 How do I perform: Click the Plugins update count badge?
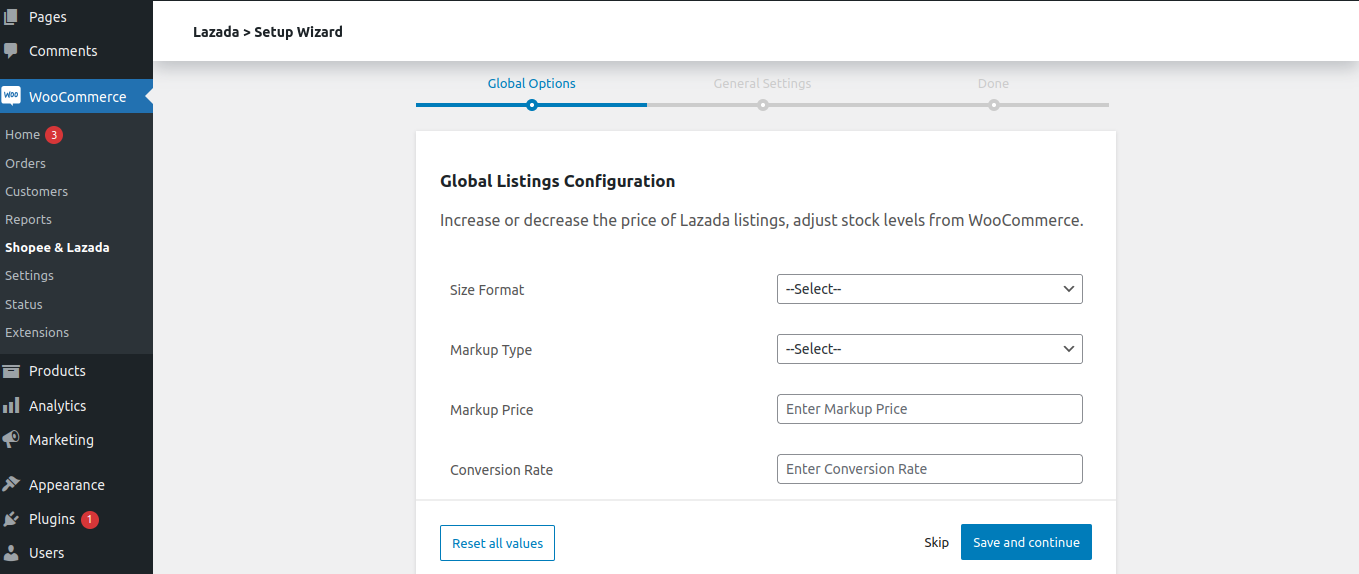(x=90, y=519)
